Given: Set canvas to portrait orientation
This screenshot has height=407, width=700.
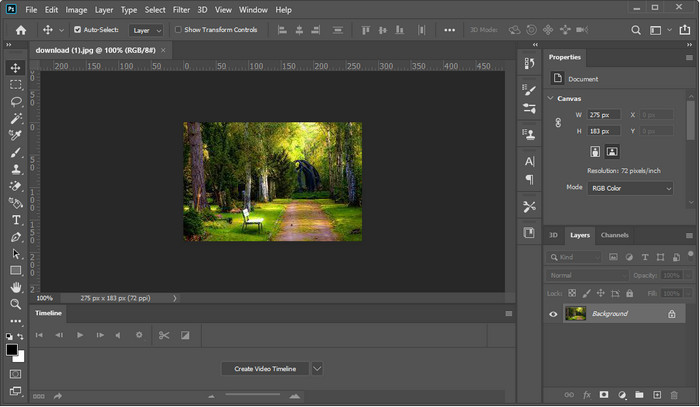Looking at the screenshot, I should coord(595,152).
